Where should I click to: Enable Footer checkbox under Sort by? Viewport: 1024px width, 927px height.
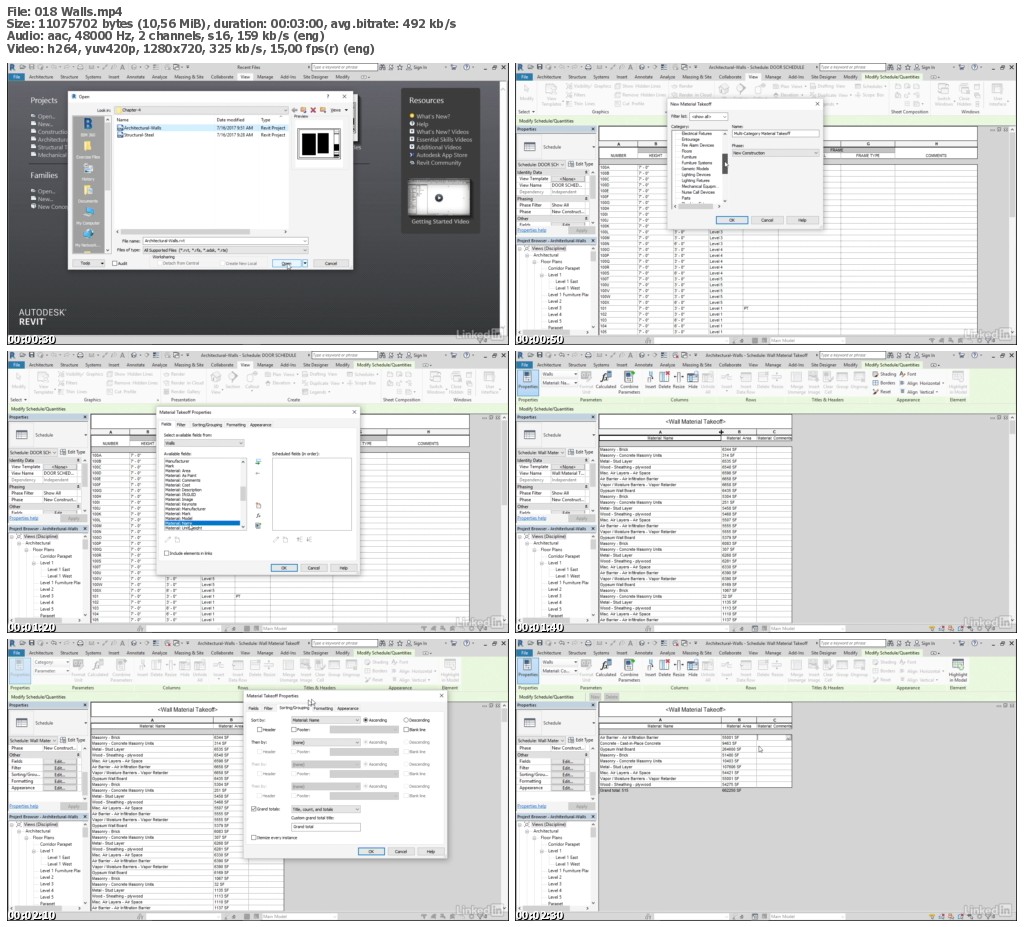[x=293, y=730]
